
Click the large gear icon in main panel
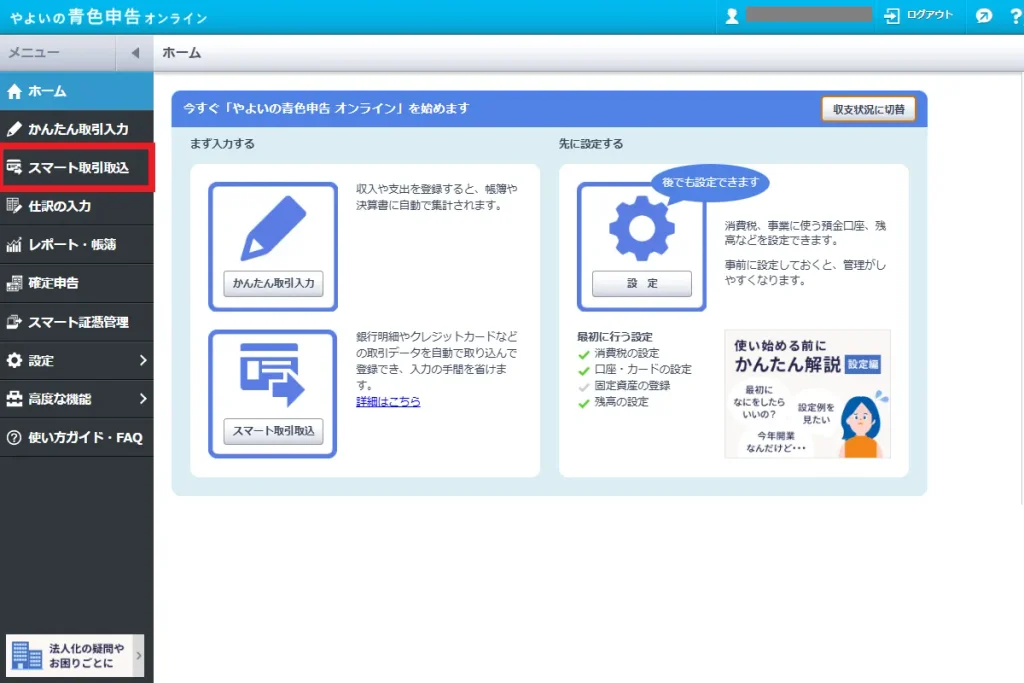642,228
